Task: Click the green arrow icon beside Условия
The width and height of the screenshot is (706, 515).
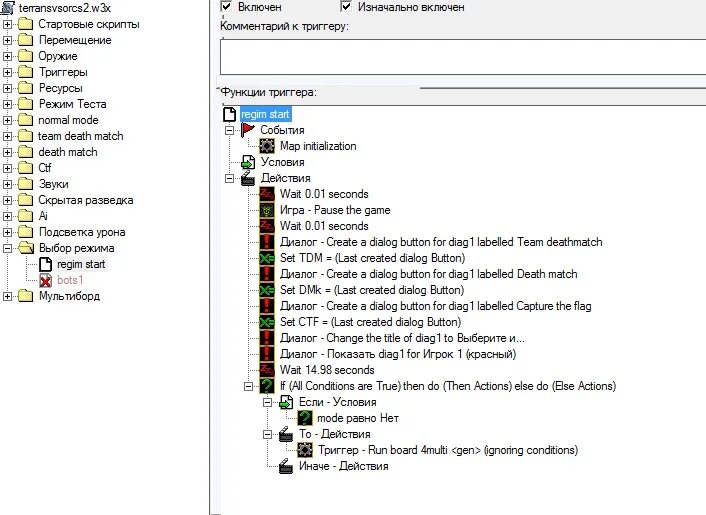Action: (x=248, y=162)
